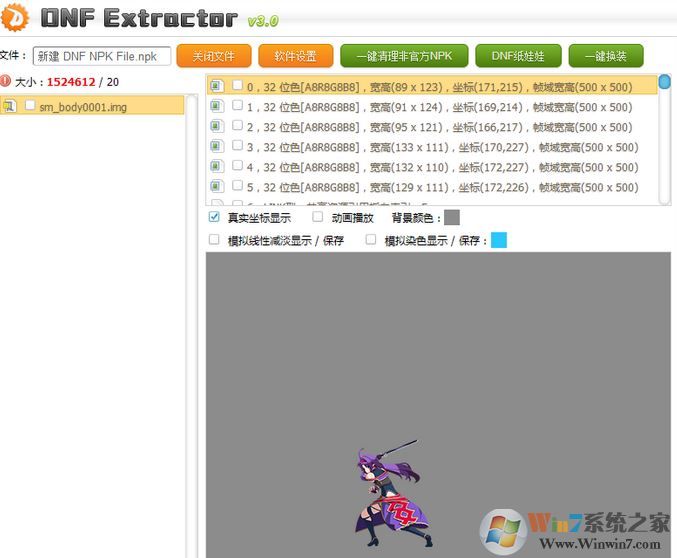Click the character sprite in preview
The width and height of the screenshot is (677, 558).
pyautogui.click(x=393, y=493)
